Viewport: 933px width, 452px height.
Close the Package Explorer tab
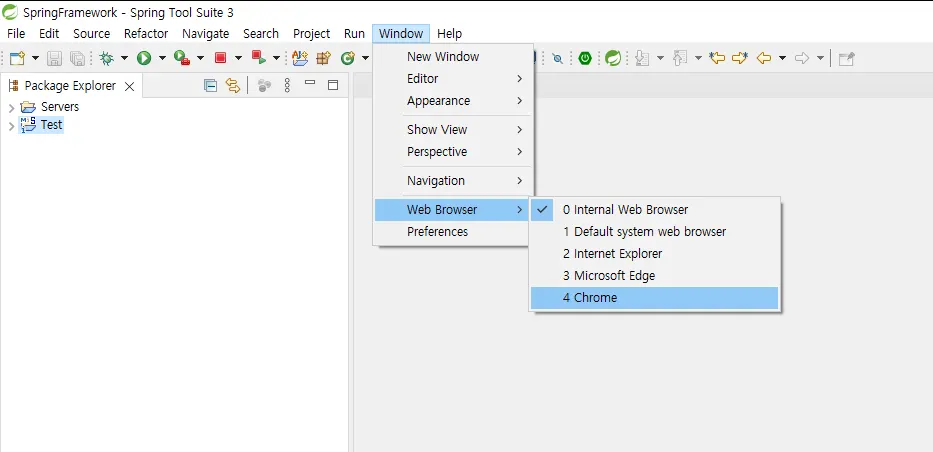(129, 86)
